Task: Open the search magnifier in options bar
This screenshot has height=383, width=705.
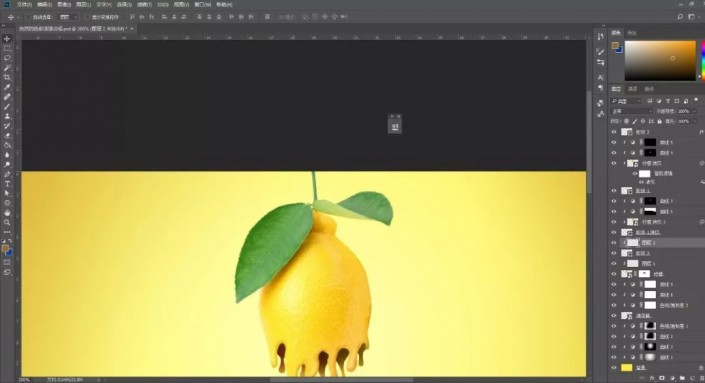Action: pyautogui.click(x=680, y=17)
